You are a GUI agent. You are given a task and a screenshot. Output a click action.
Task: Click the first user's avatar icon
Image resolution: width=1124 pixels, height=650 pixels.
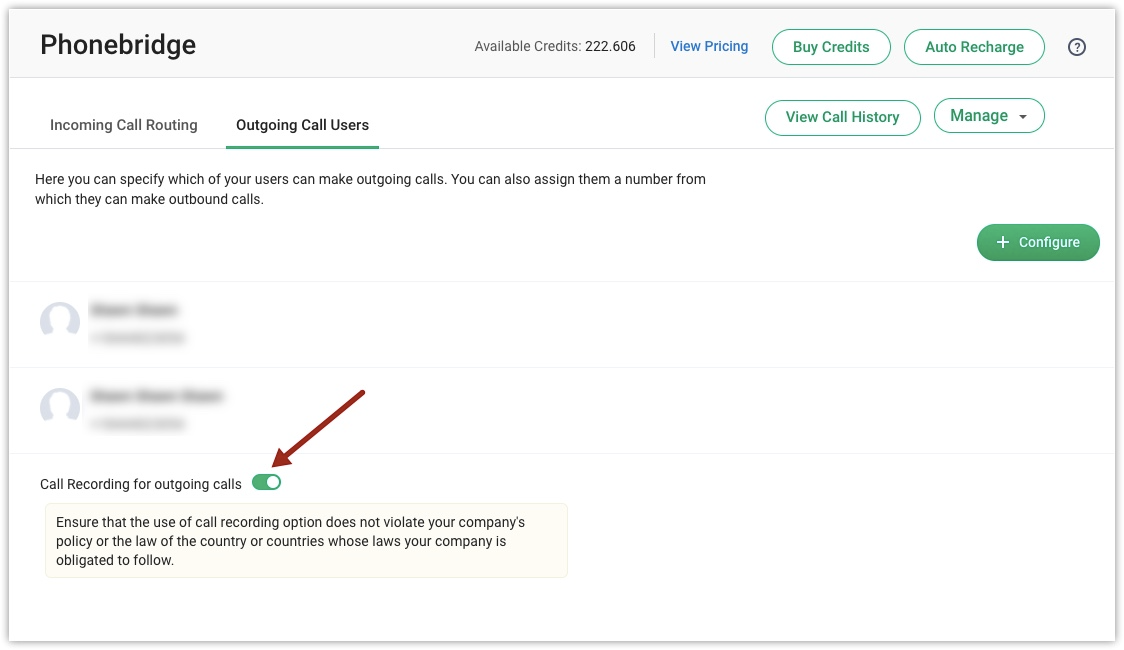click(x=60, y=321)
